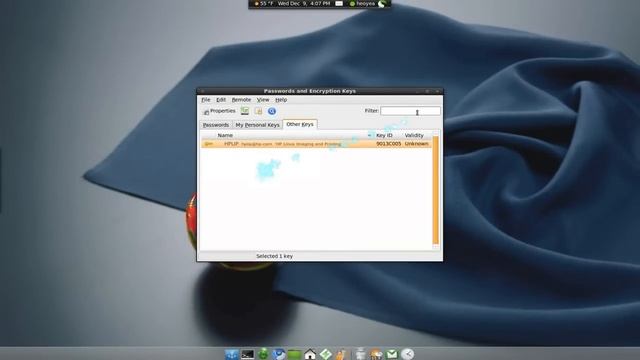Switch to the My Personal Keys tab
The image size is (640, 360).
[x=257, y=125]
